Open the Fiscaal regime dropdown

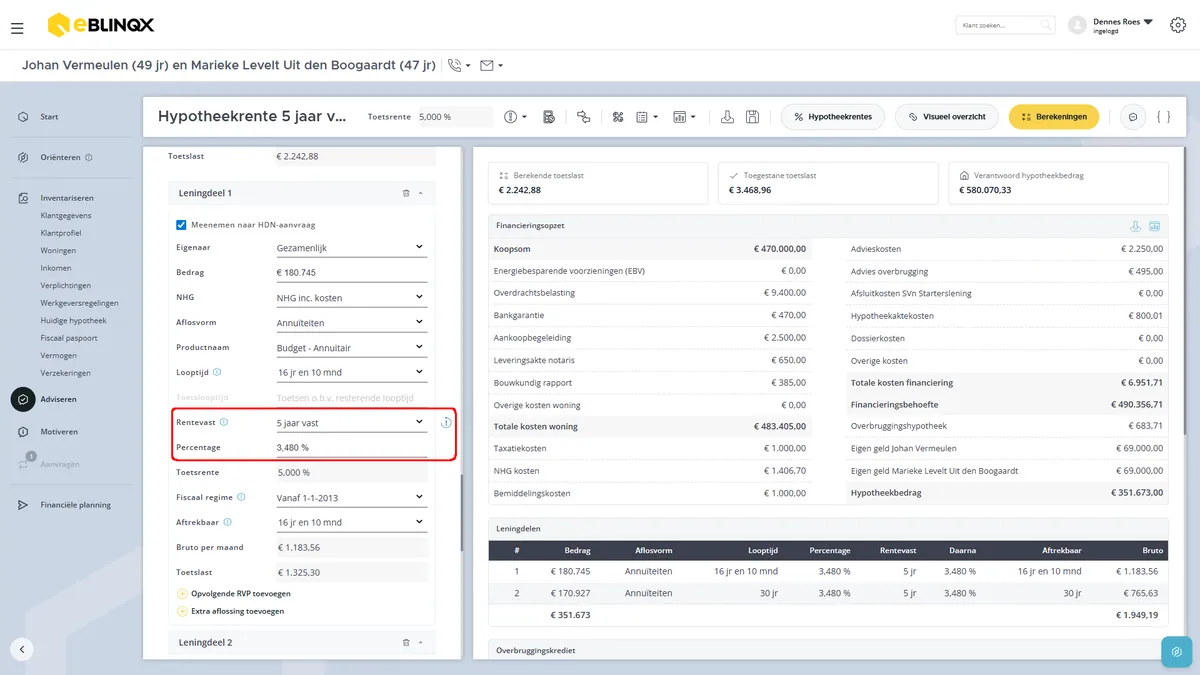coord(352,497)
